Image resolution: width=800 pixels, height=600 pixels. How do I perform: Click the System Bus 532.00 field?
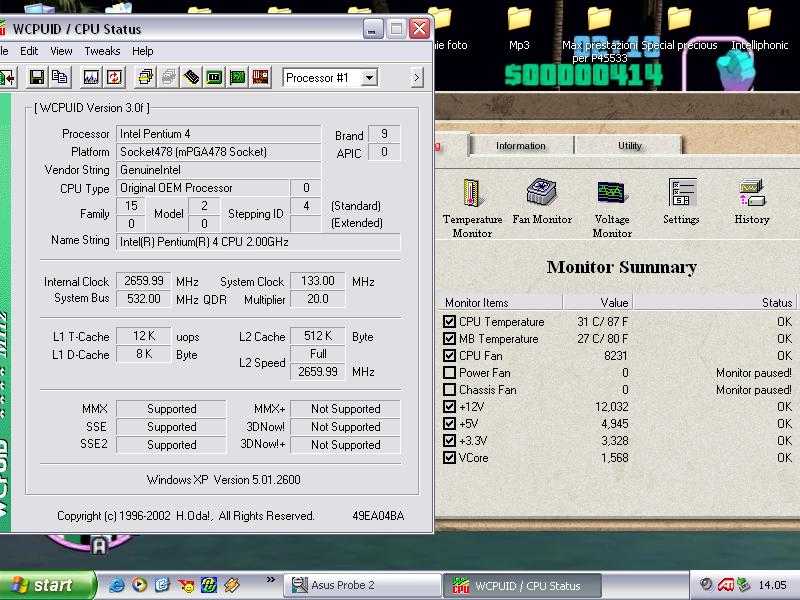pyautogui.click(x=144, y=298)
